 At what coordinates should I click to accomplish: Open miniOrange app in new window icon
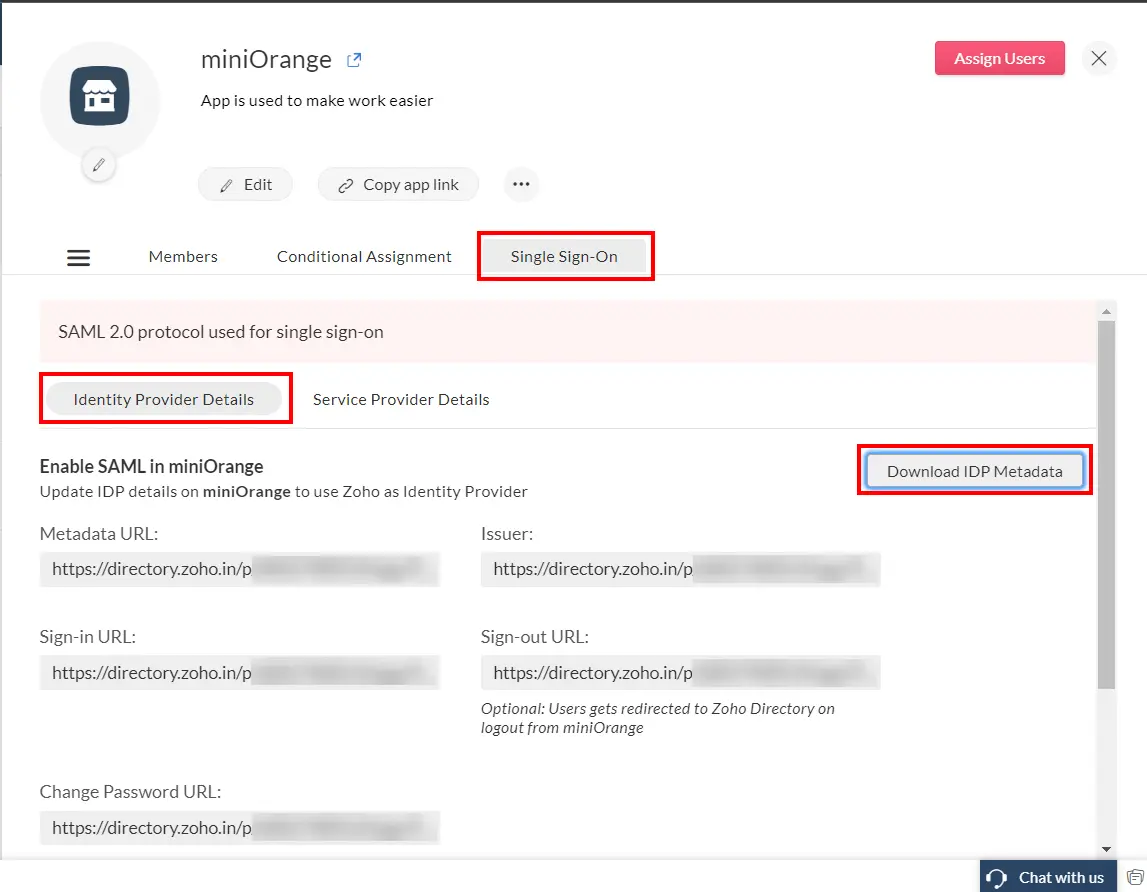[354, 60]
